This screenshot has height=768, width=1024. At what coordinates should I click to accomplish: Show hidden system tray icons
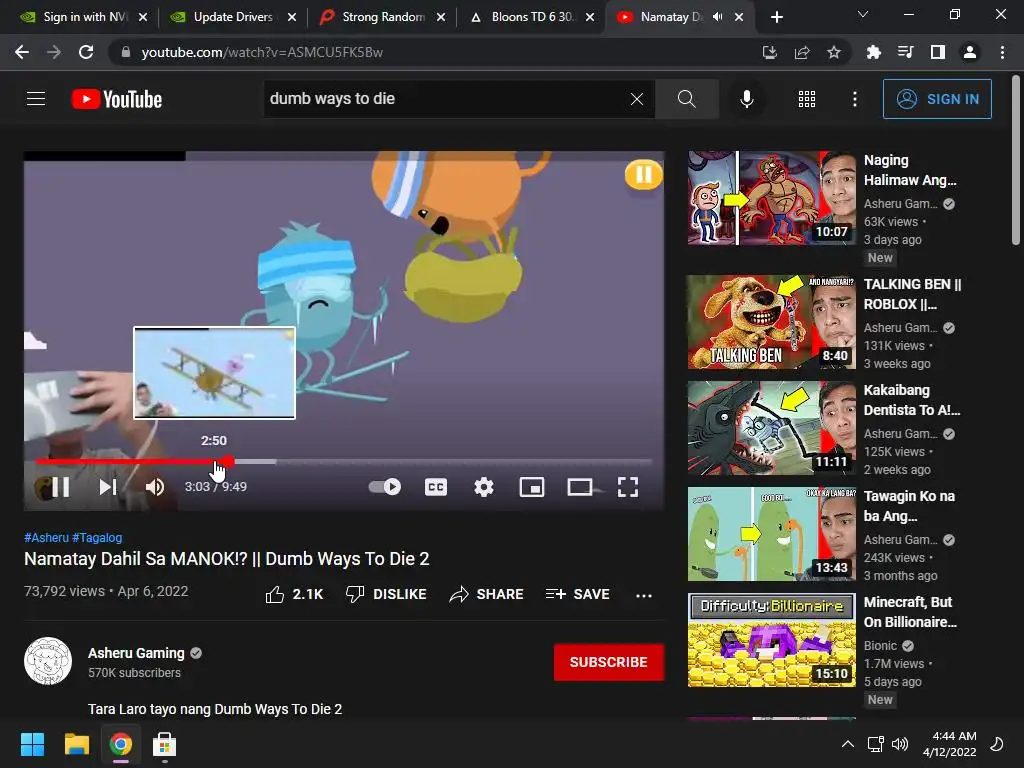(x=848, y=744)
